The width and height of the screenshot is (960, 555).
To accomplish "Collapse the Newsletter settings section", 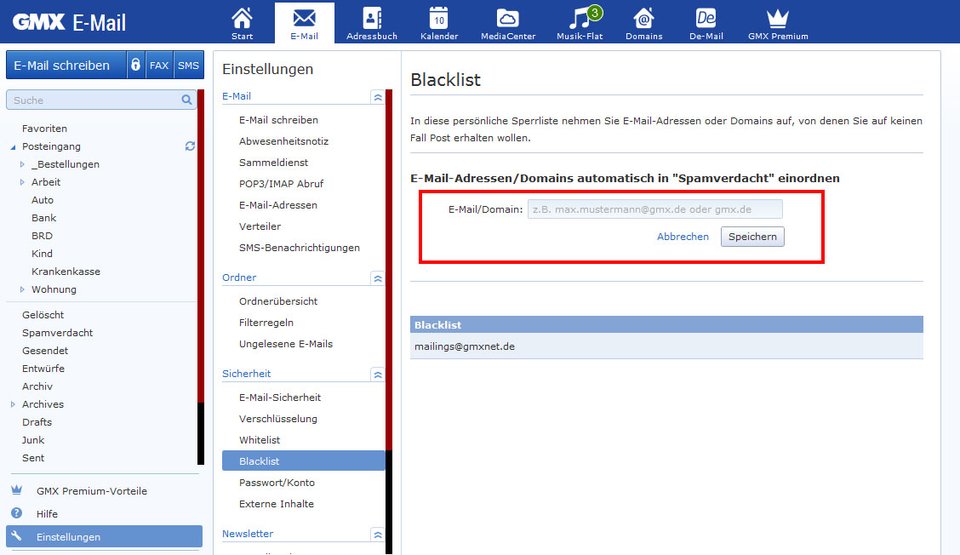I will (378, 534).
